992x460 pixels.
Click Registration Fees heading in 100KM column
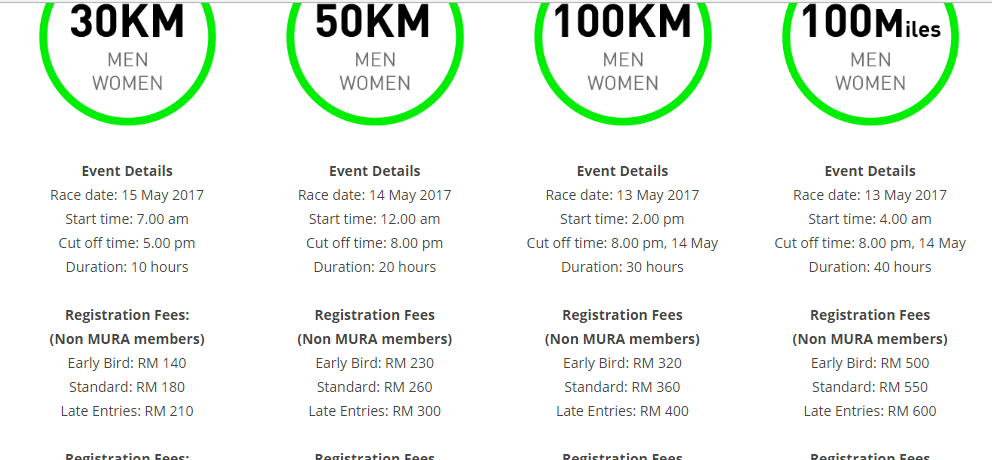(623, 315)
